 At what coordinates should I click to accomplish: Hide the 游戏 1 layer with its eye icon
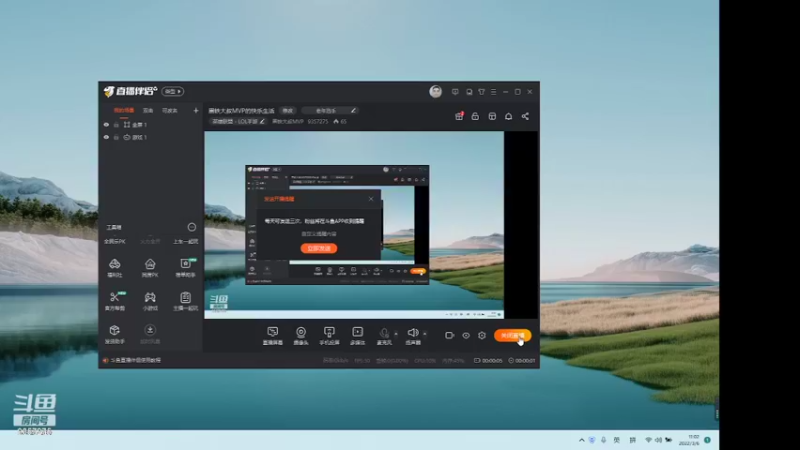(x=106, y=137)
